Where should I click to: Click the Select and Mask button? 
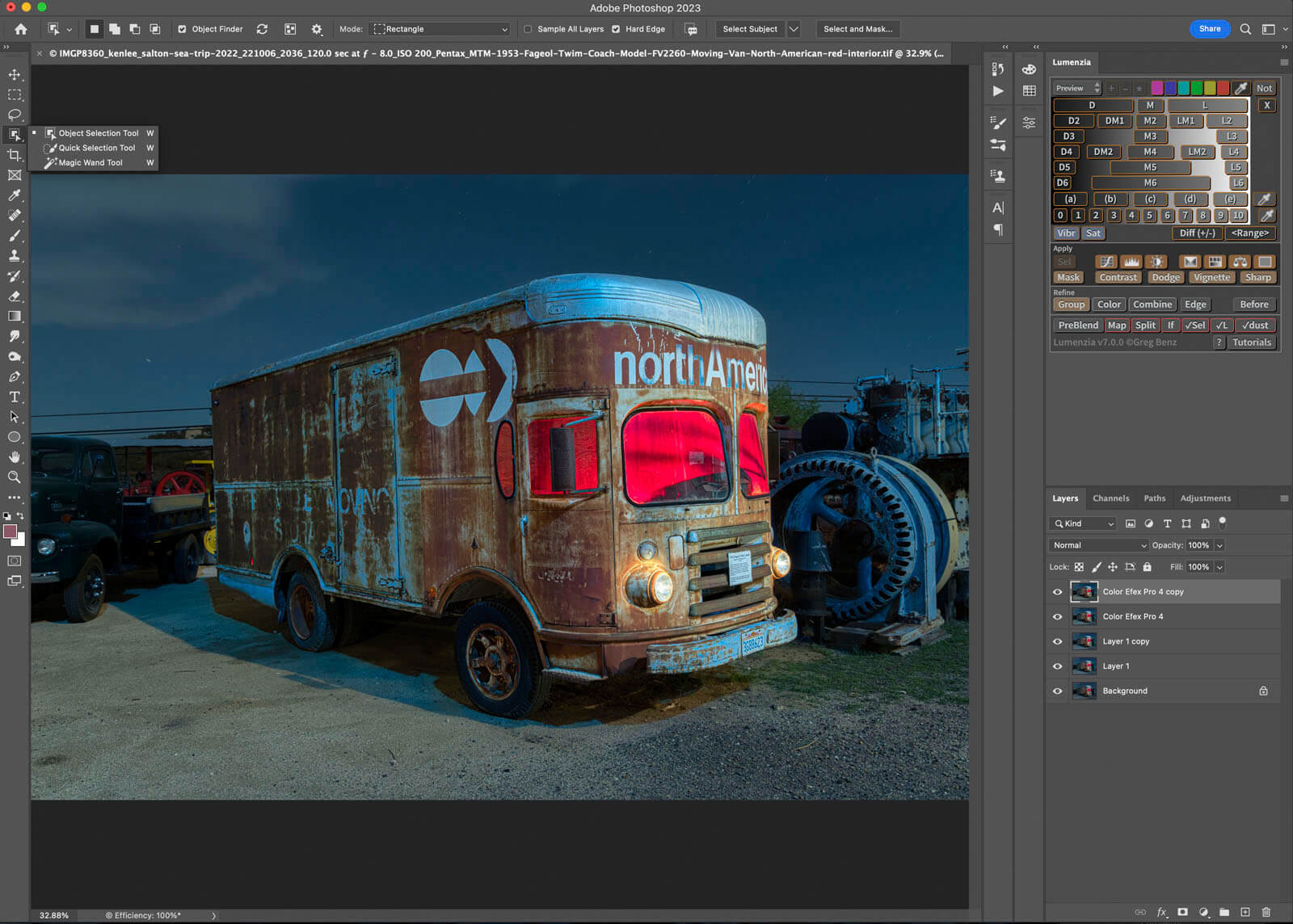point(857,29)
